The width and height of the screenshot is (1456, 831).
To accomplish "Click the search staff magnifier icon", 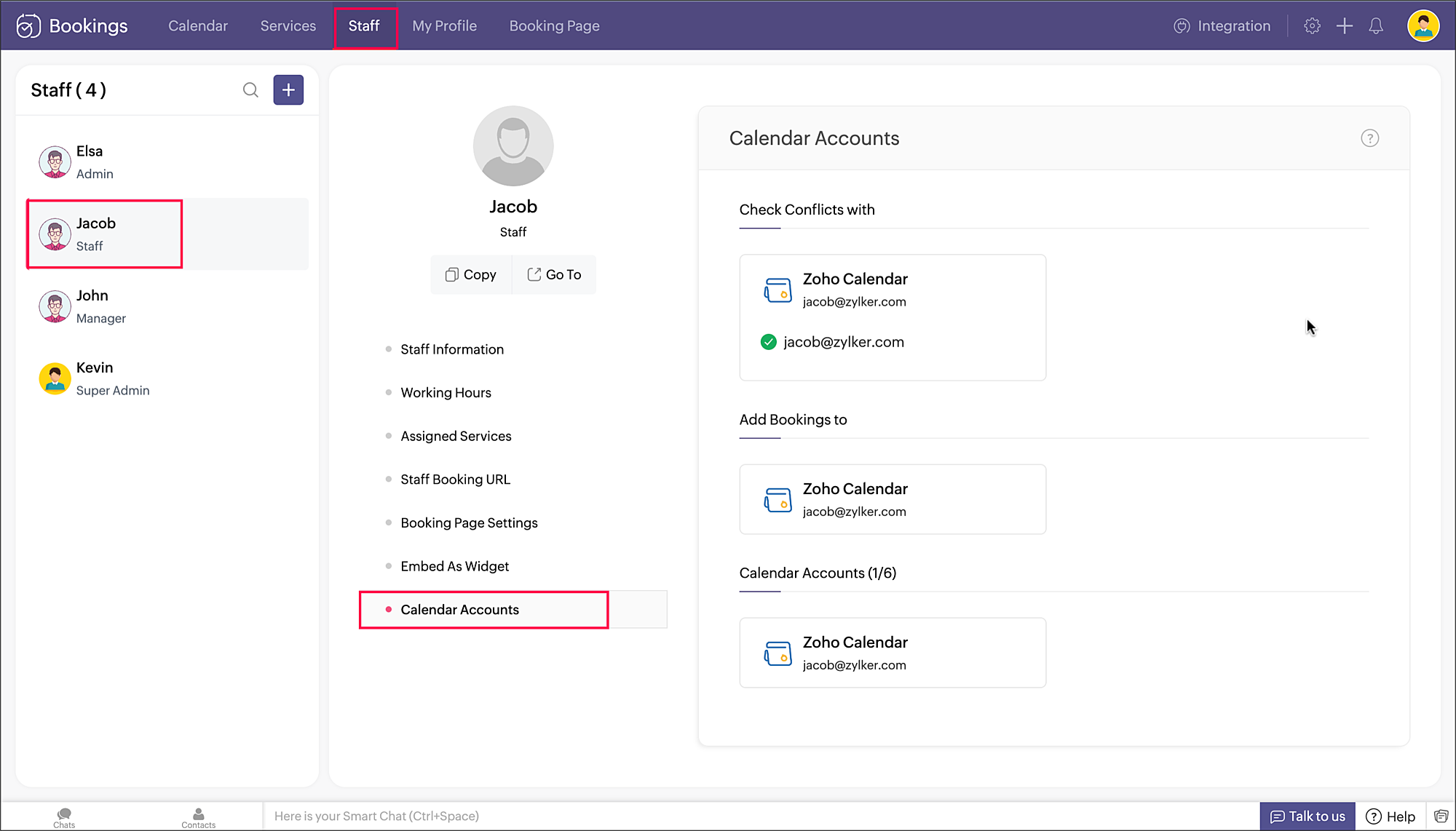I will (250, 90).
